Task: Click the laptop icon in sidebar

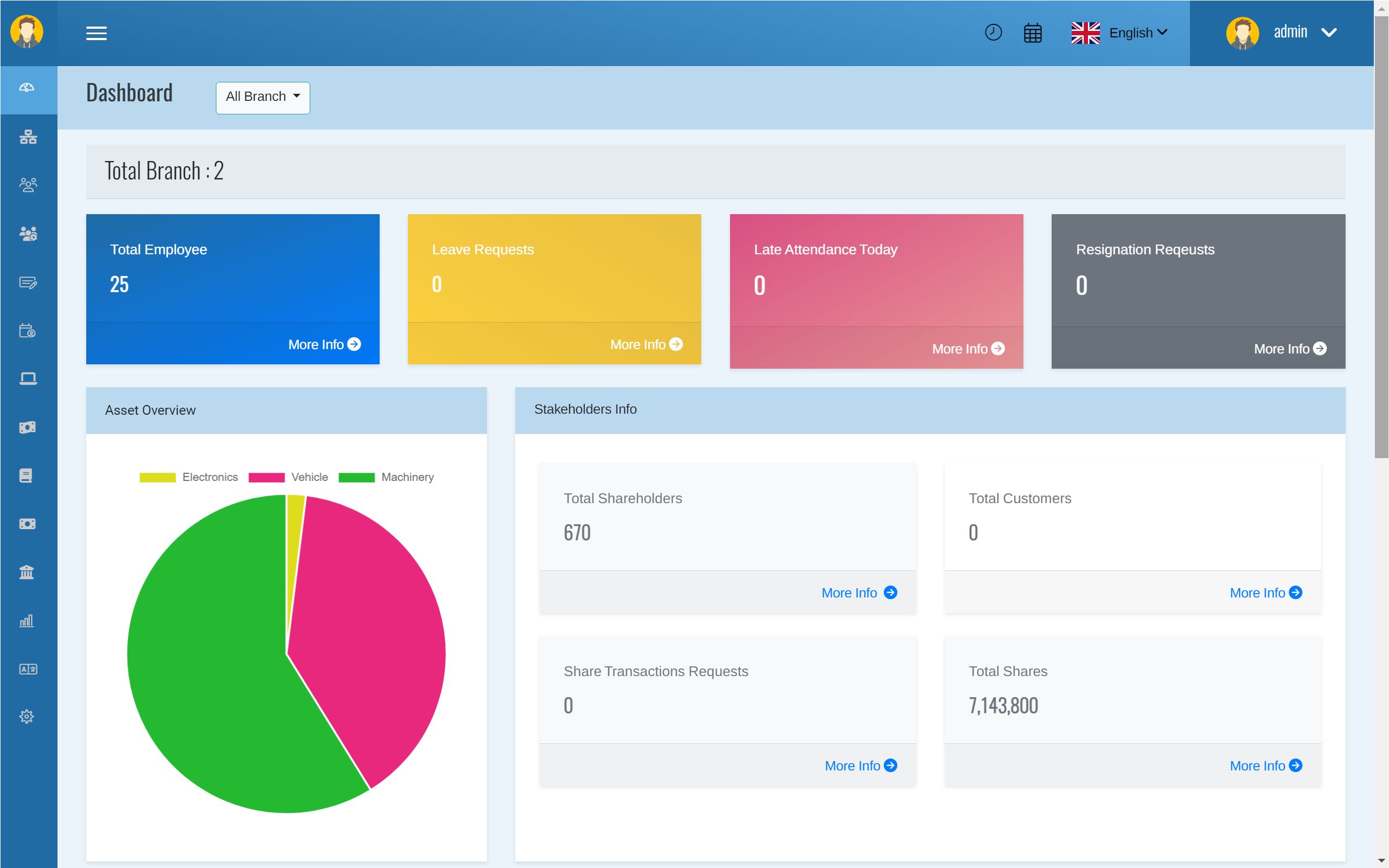Action: pyautogui.click(x=28, y=378)
